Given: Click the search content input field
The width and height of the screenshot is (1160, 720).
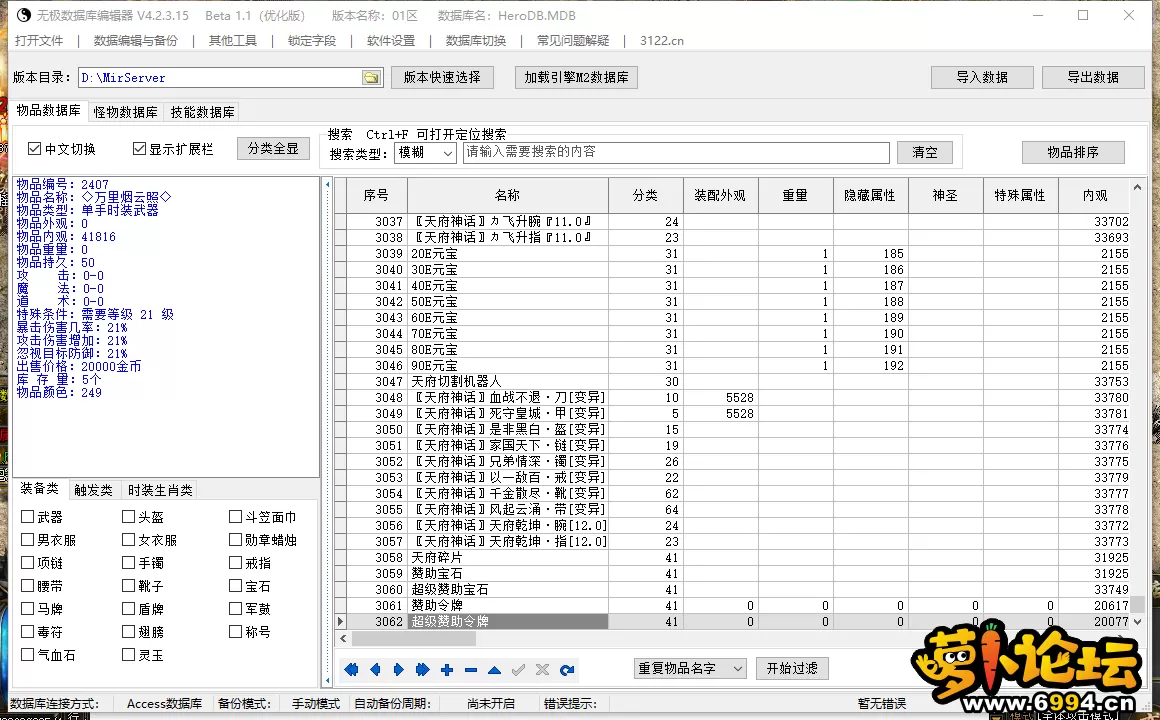Looking at the screenshot, I should (676, 152).
